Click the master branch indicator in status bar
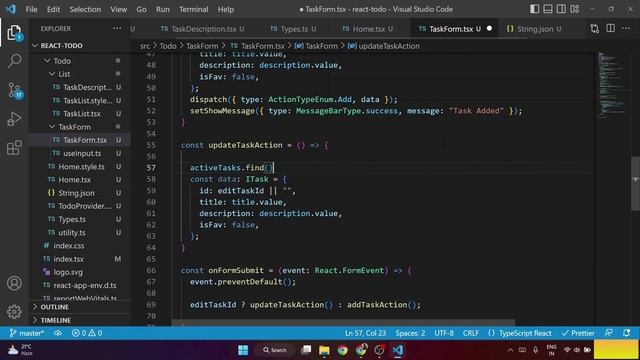This screenshot has width=640, height=360. [x=27, y=333]
